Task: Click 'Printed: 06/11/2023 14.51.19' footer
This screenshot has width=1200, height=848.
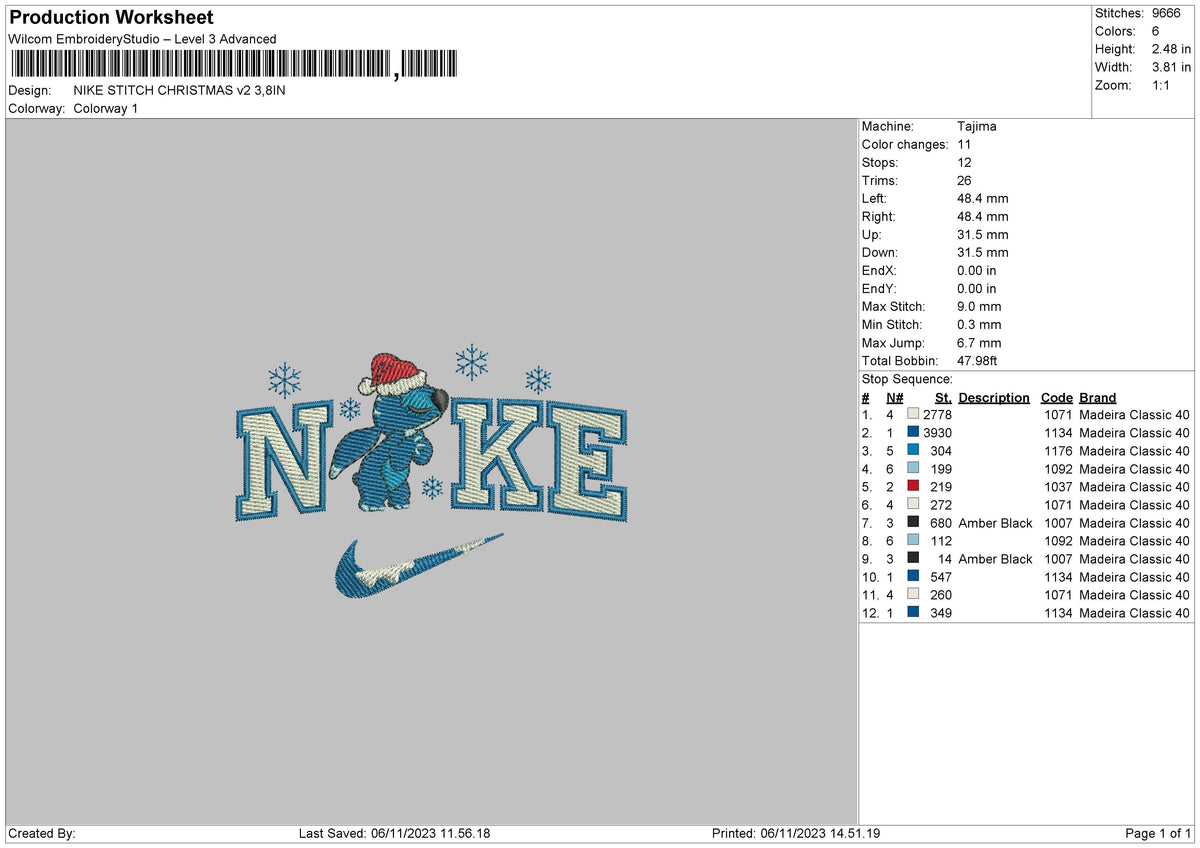Action: click(796, 834)
